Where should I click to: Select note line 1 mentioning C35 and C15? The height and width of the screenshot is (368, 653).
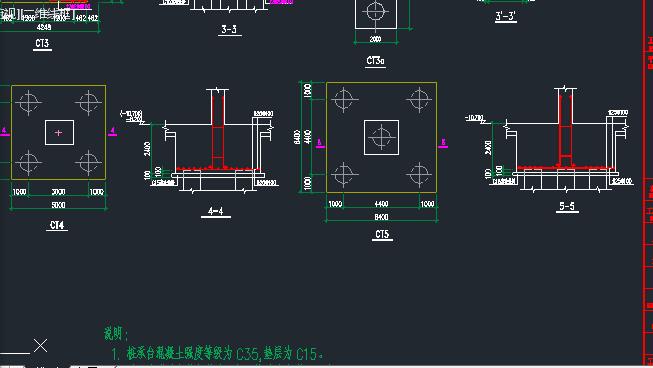[x=217, y=354]
